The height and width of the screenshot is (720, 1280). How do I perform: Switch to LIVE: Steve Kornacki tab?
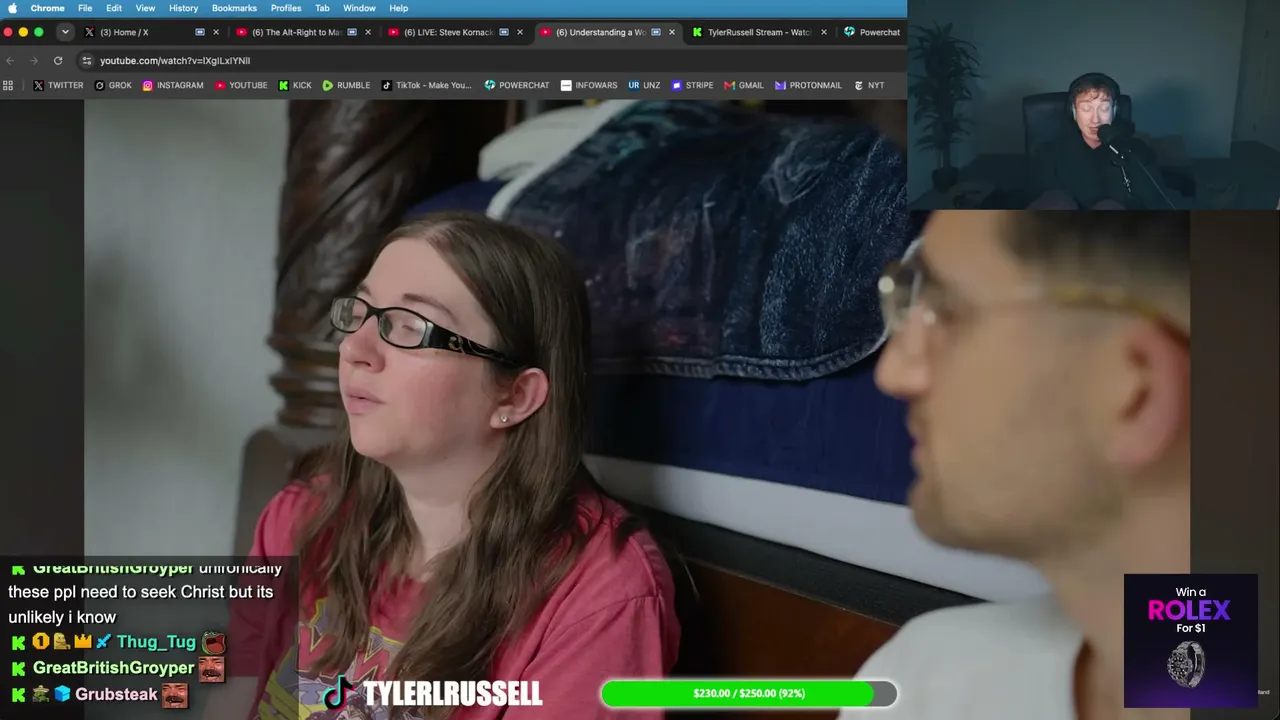tap(456, 32)
